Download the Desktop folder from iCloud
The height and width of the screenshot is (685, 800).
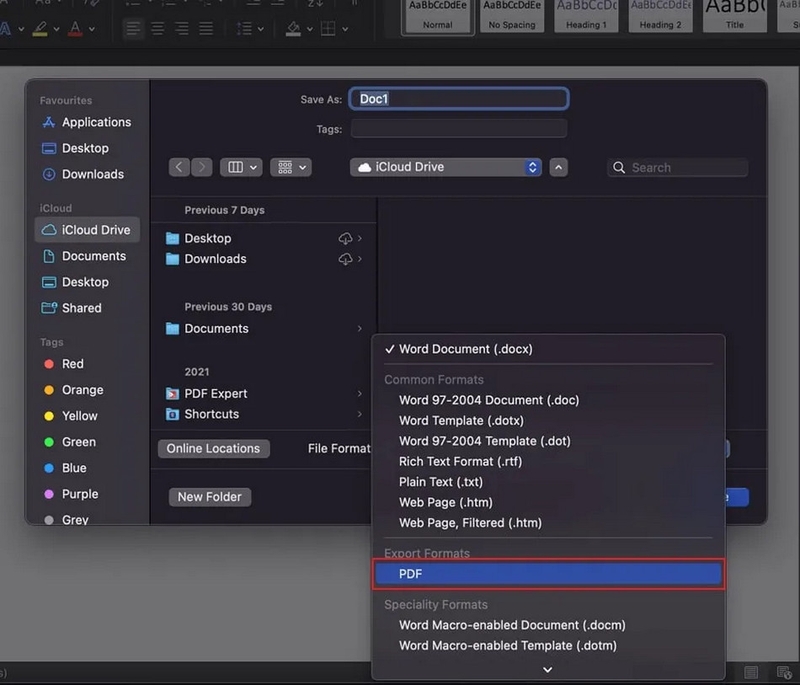(x=346, y=238)
